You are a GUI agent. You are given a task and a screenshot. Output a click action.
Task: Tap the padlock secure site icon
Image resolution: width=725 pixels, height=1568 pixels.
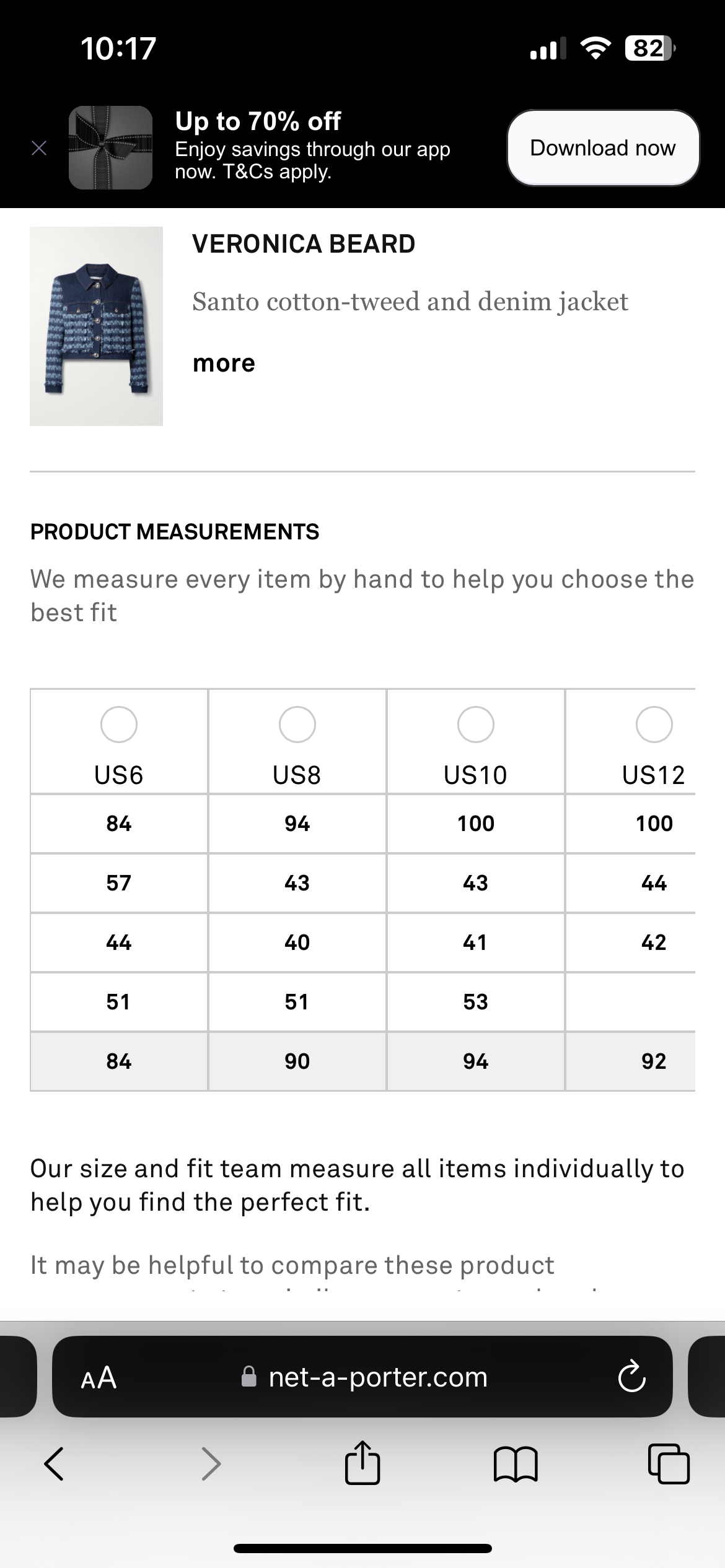[x=248, y=1377]
